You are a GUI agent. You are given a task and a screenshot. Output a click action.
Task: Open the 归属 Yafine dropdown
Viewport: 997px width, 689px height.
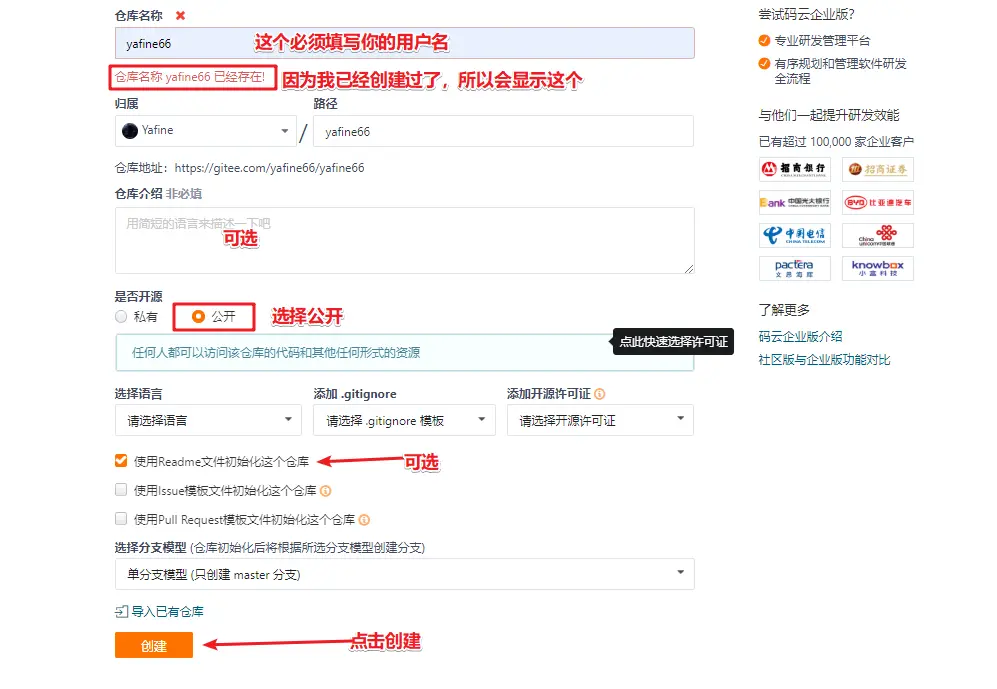coord(205,131)
